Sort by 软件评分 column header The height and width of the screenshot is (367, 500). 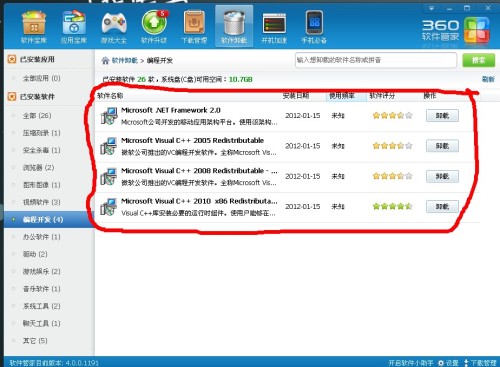coord(382,96)
